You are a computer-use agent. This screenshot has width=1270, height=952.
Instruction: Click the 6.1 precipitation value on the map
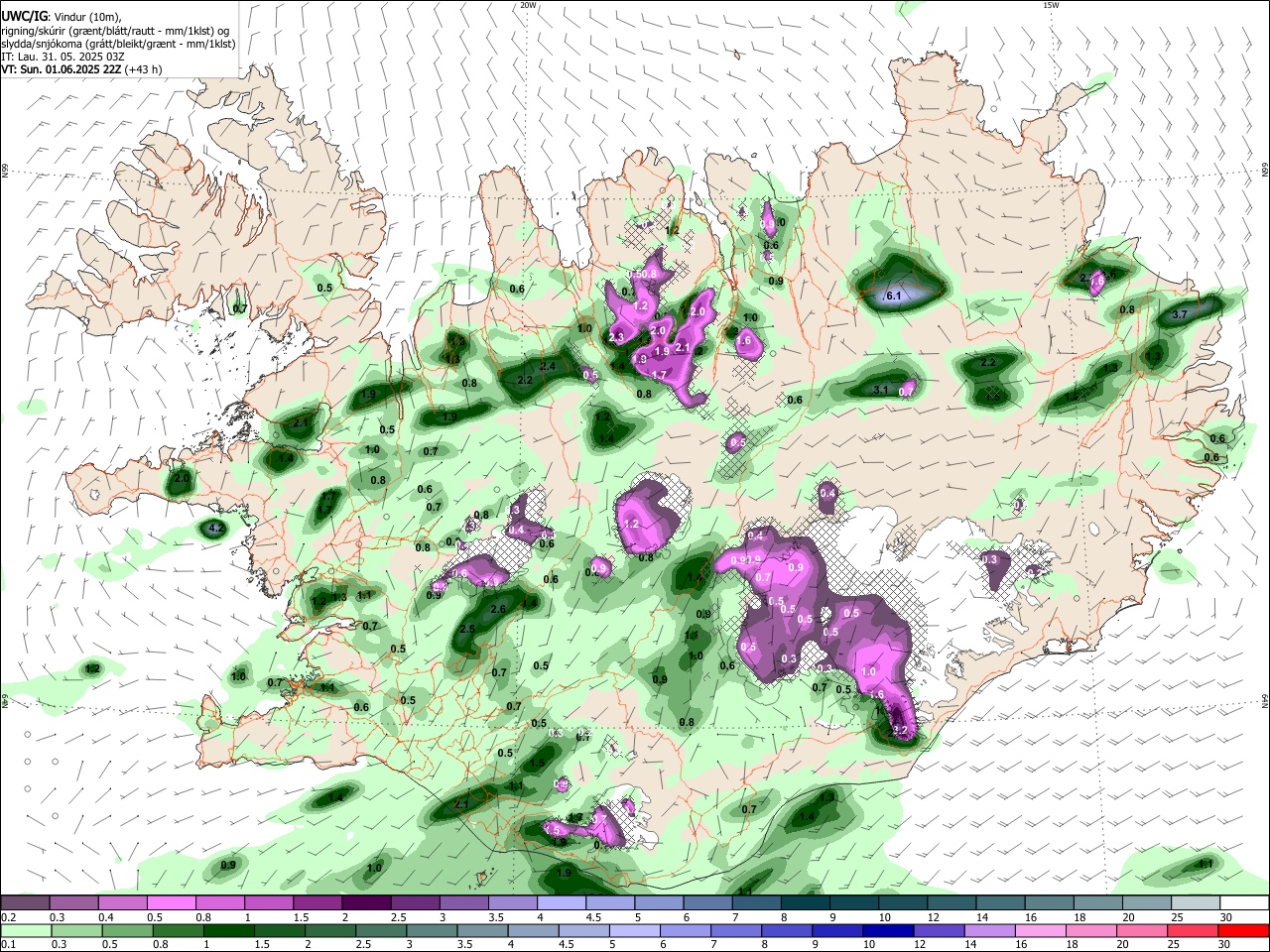coord(892,296)
